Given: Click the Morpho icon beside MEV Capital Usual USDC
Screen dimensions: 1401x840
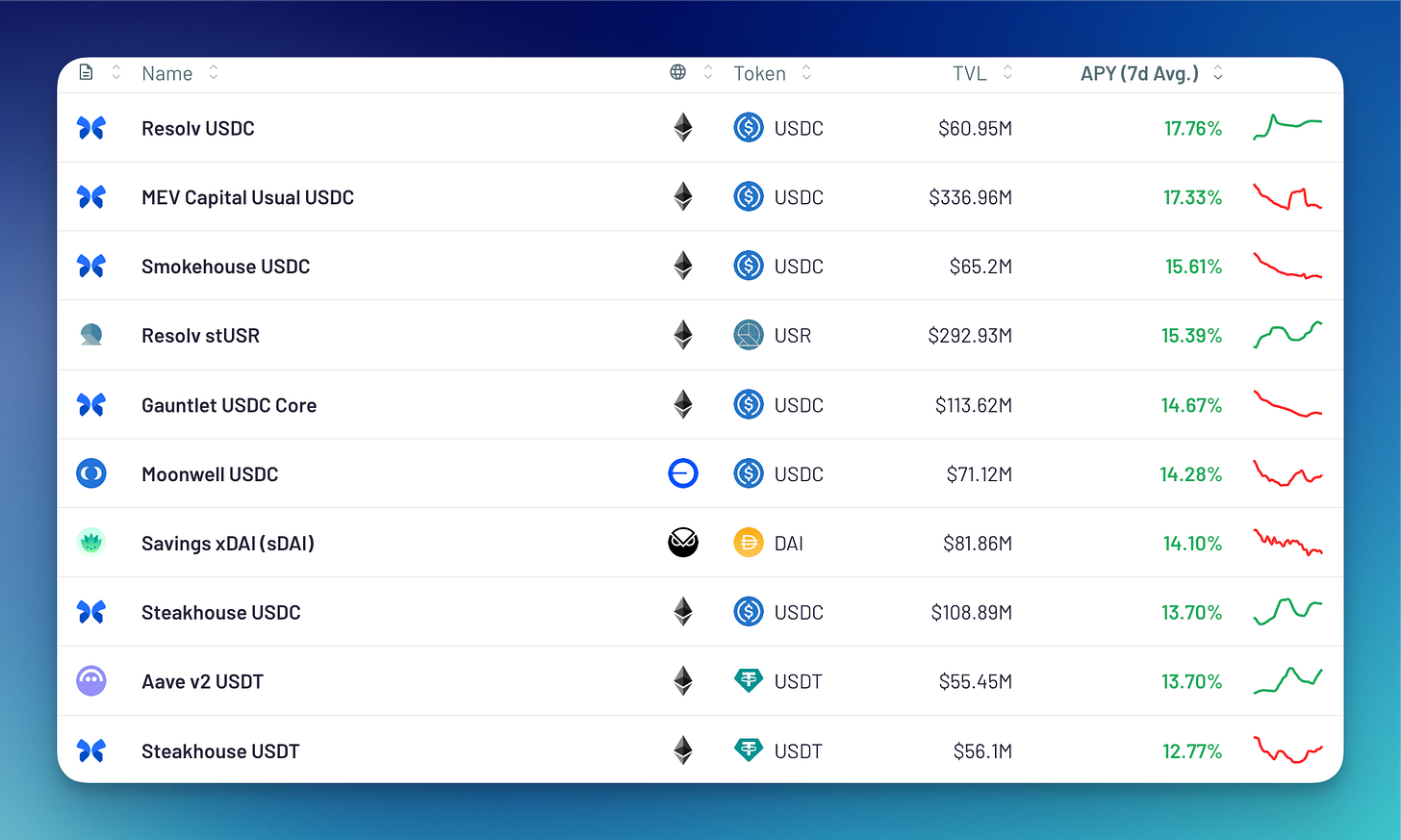Looking at the screenshot, I should (x=91, y=197).
